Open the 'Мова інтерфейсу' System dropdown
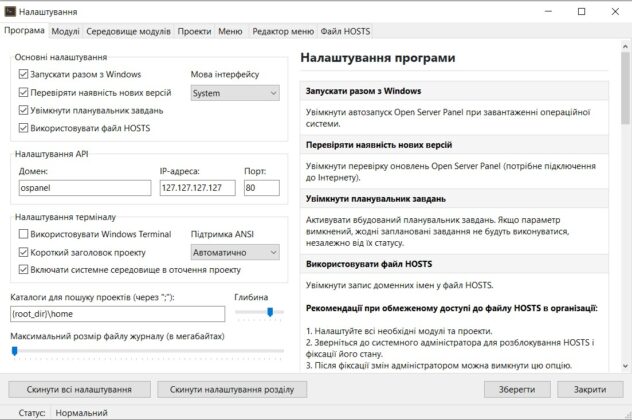Viewport: 632px width, 420px height. point(234,93)
